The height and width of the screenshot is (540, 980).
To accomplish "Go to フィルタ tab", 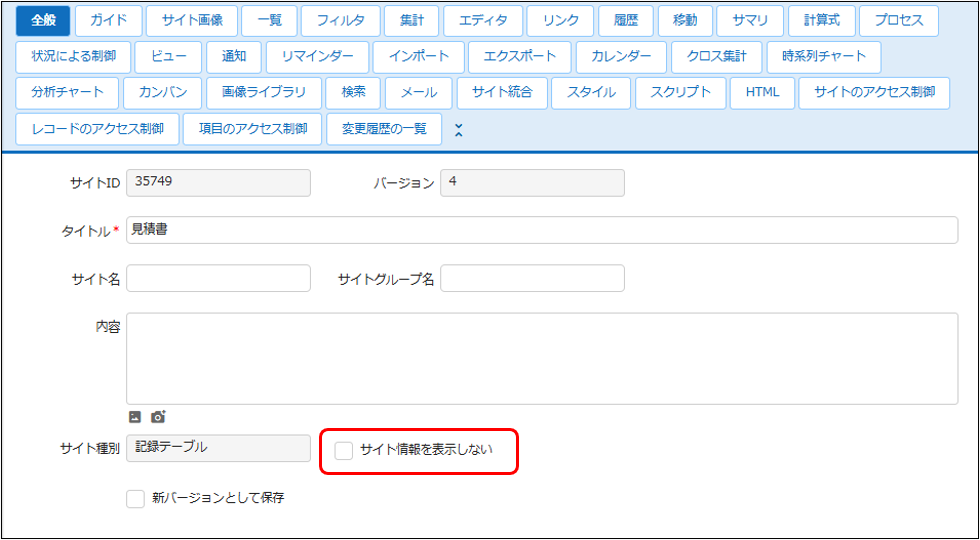I will point(341,21).
